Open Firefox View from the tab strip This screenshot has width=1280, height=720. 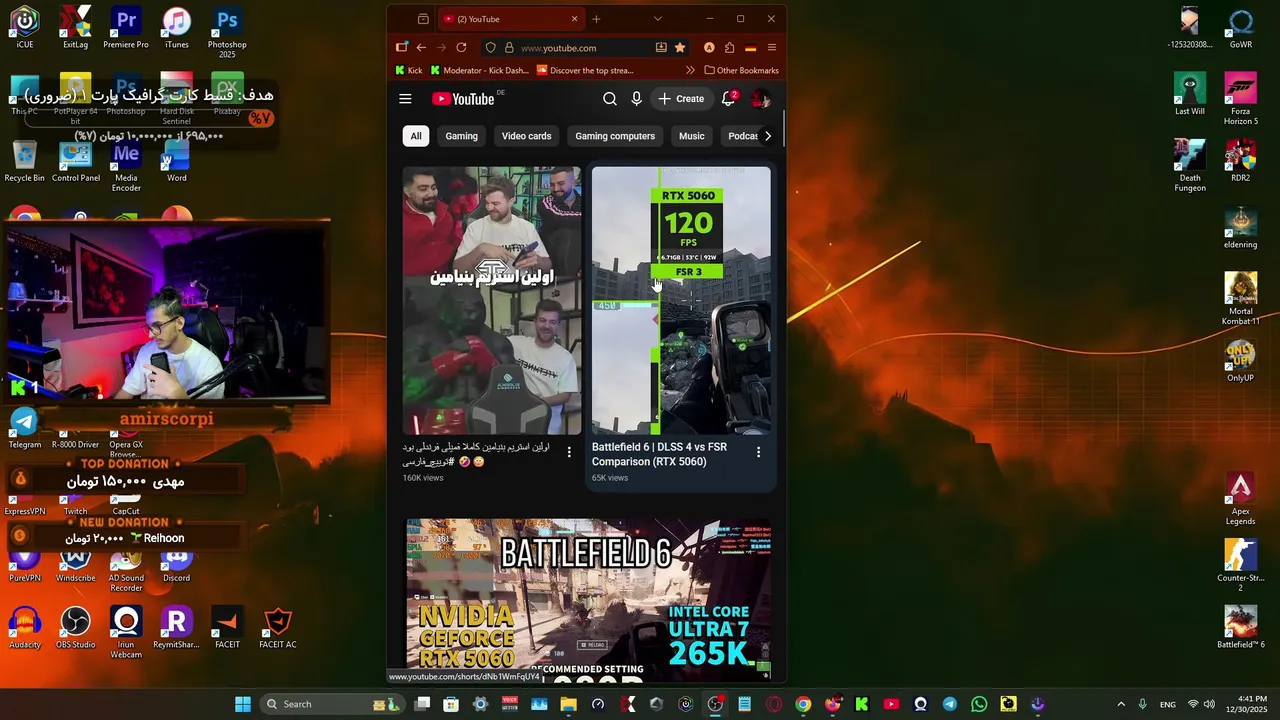pos(423,19)
